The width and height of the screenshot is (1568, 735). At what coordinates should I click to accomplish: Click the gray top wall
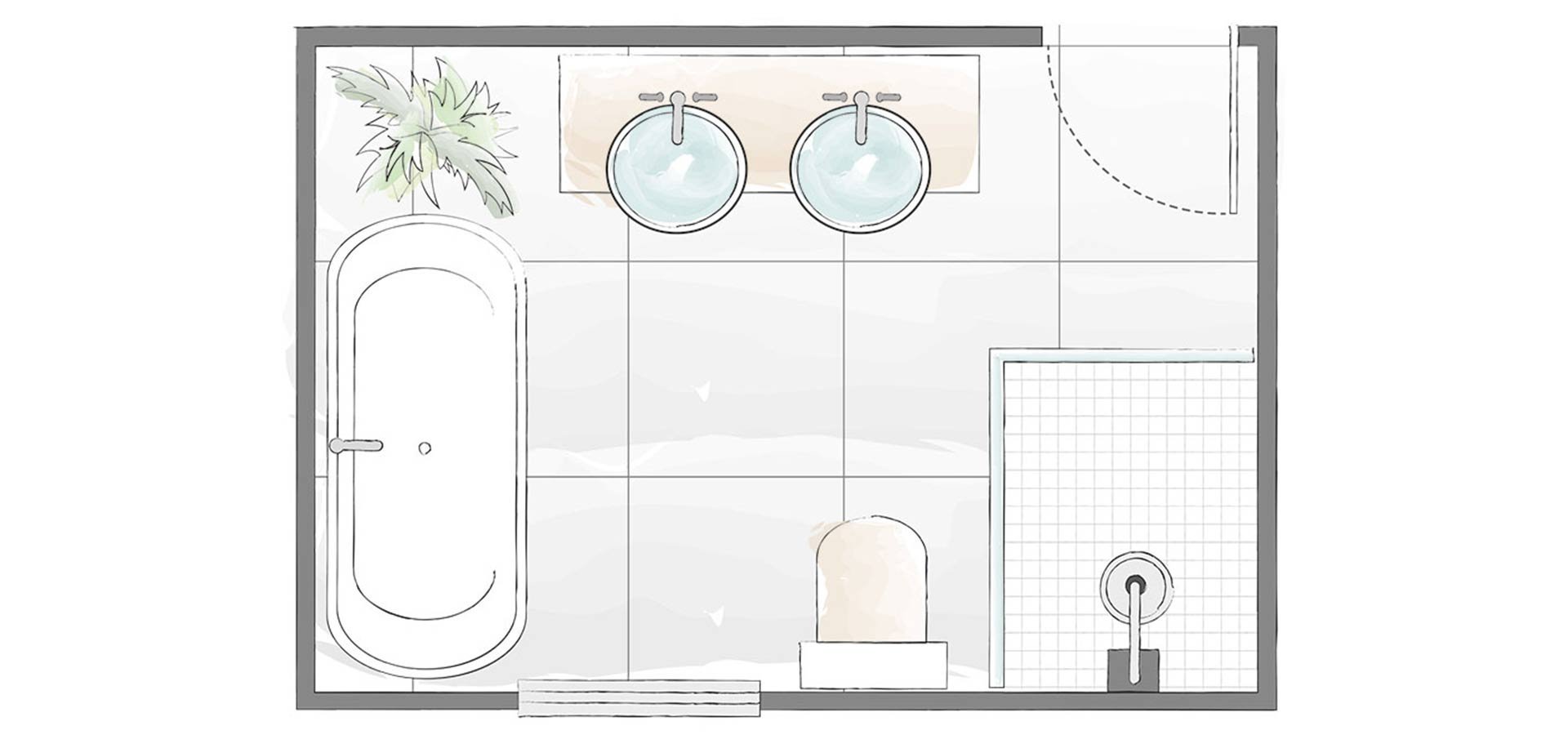point(669,36)
